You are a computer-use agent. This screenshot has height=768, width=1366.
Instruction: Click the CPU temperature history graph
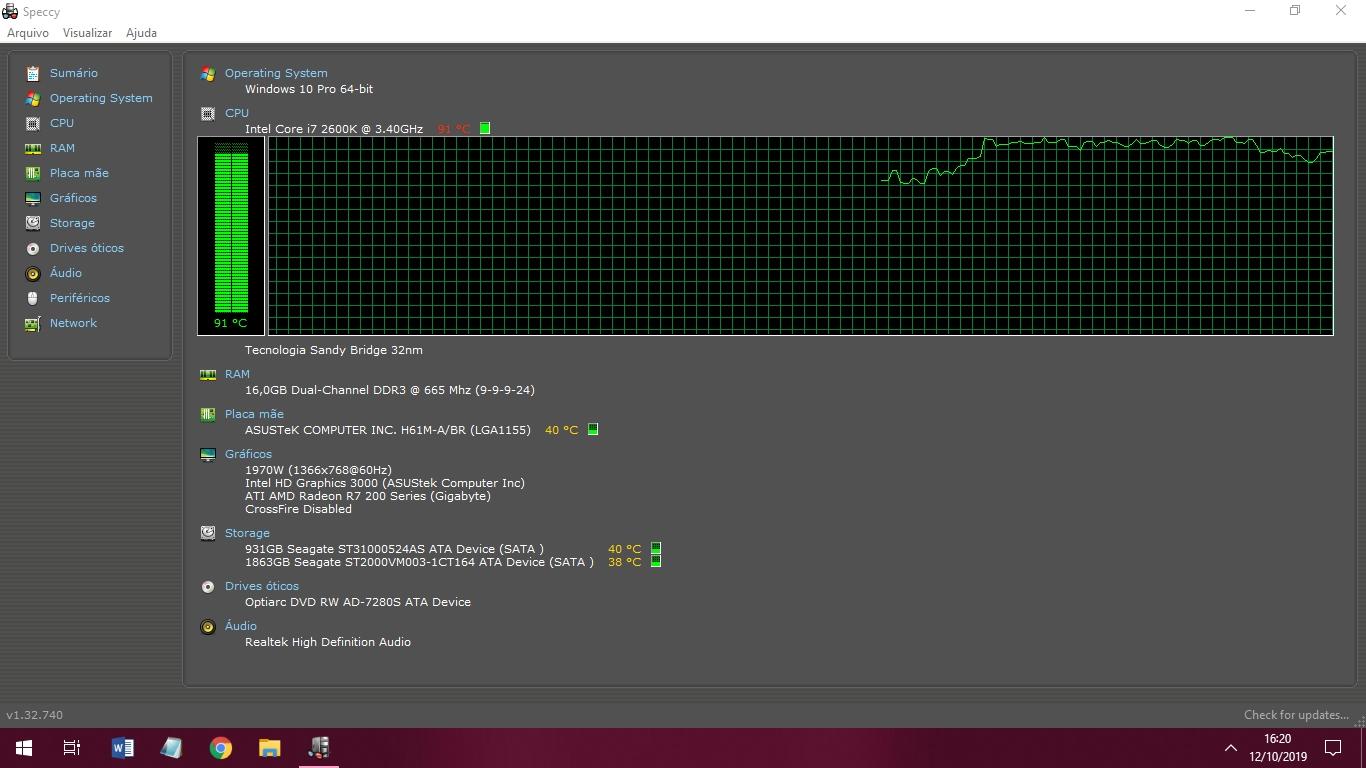tap(800, 236)
